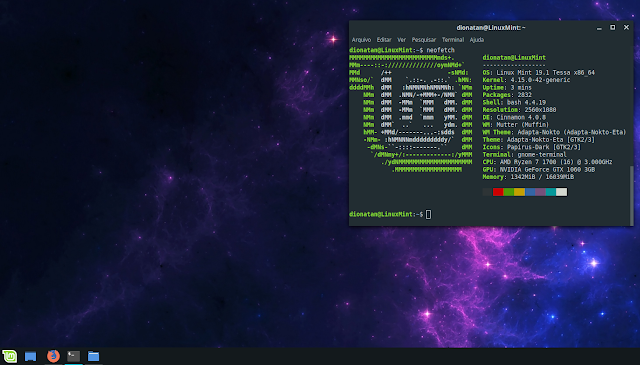Open the Linux Mint start menu
640x365 pixels.
coord(9,356)
